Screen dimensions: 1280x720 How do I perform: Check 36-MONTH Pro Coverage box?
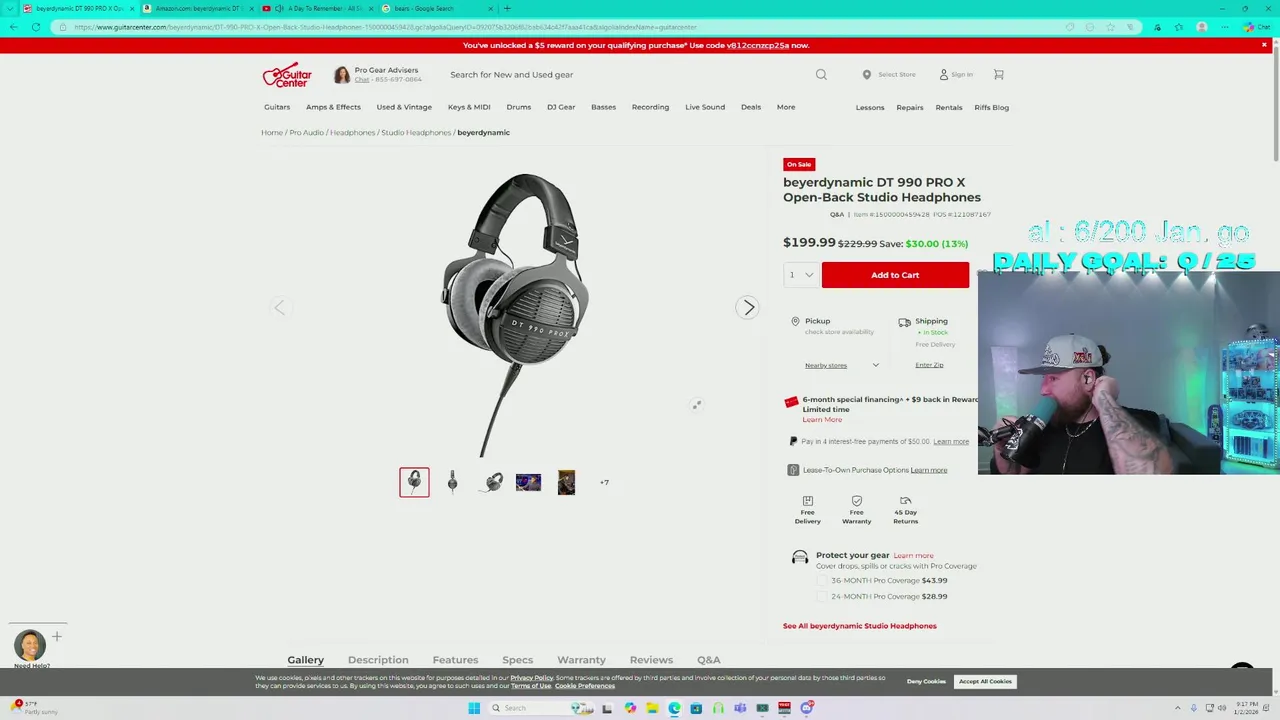click(822, 581)
